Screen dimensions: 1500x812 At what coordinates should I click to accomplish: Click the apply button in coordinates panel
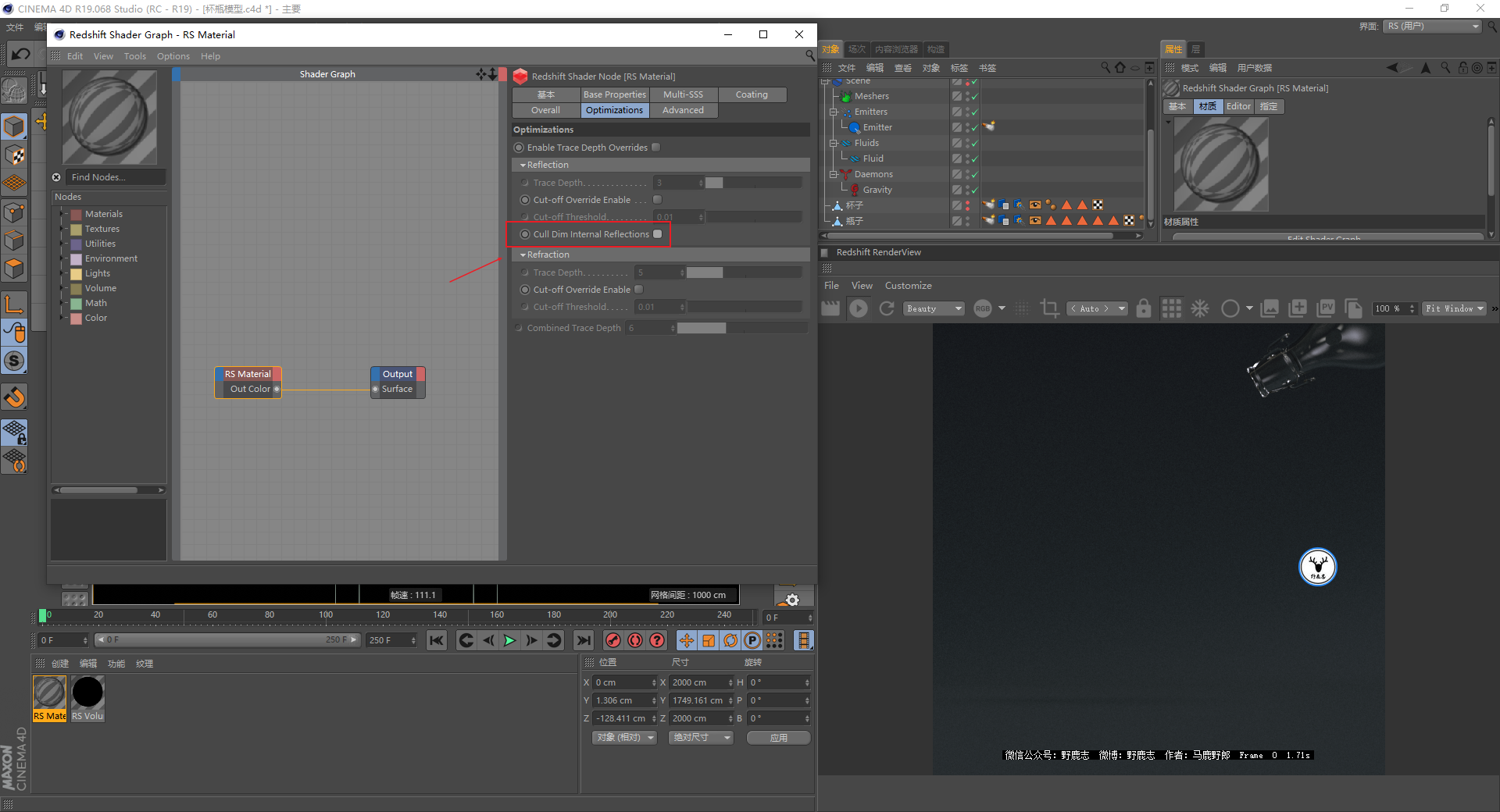click(778, 738)
